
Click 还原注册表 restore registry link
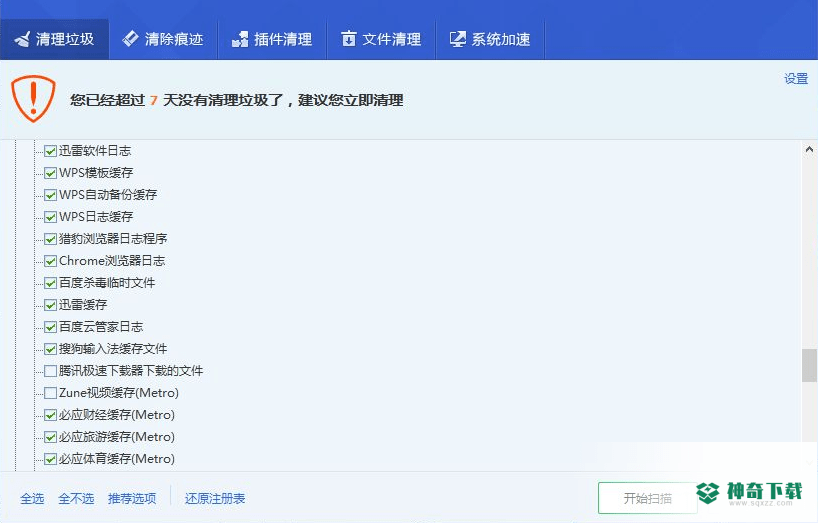click(x=215, y=498)
